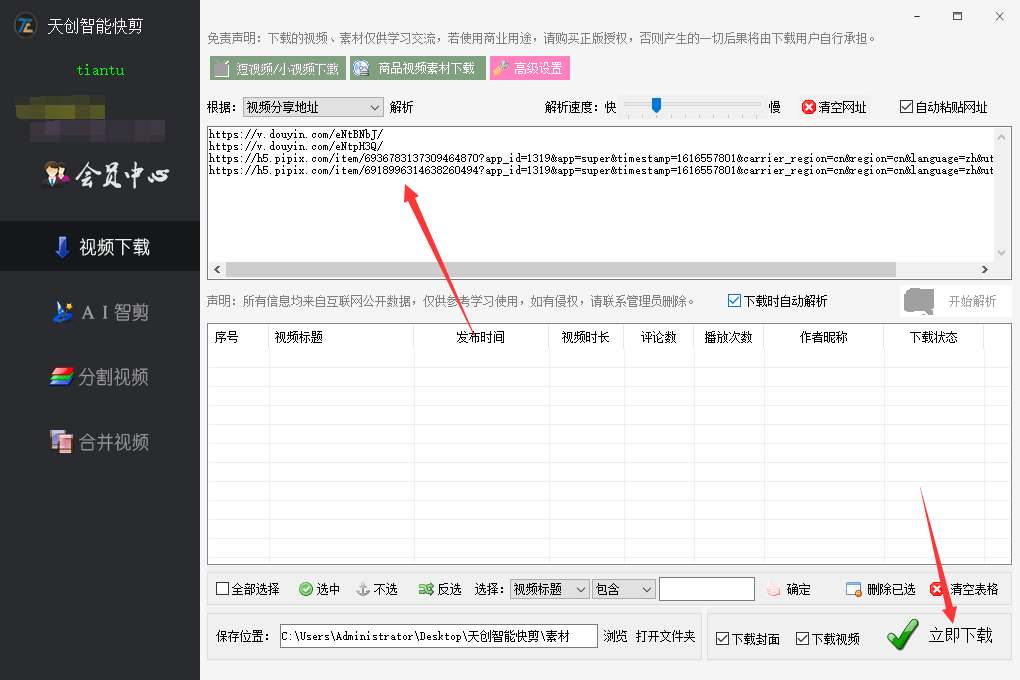Image resolution: width=1020 pixels, height=680 pixels.
Task: Click the 合并视频 stacked frames icon
Action: pyautogui.click(x=62, y=442)
